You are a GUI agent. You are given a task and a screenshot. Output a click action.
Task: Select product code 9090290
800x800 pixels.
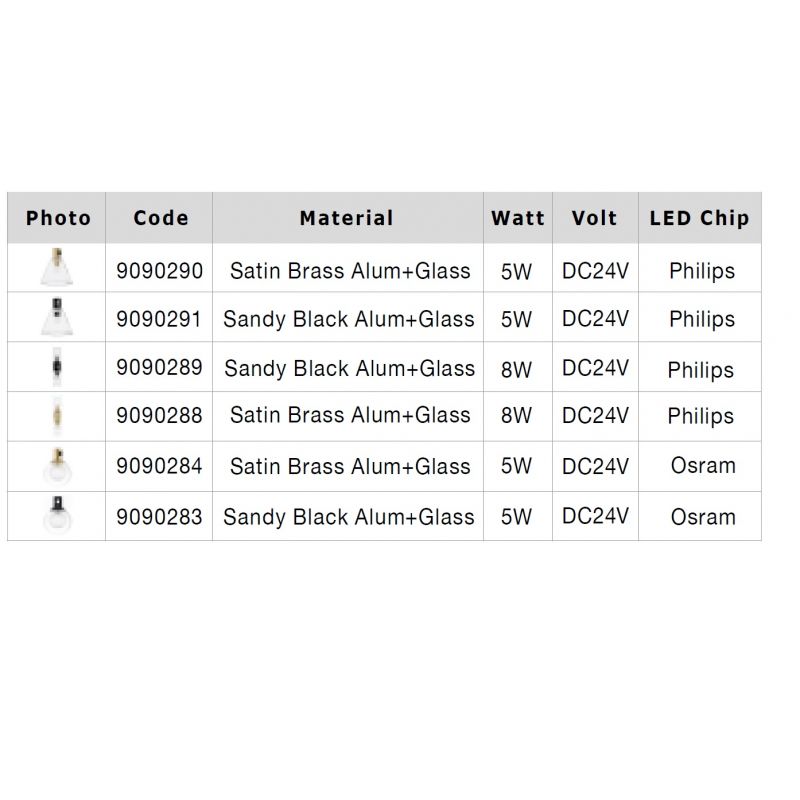click(x=159, y=271)
